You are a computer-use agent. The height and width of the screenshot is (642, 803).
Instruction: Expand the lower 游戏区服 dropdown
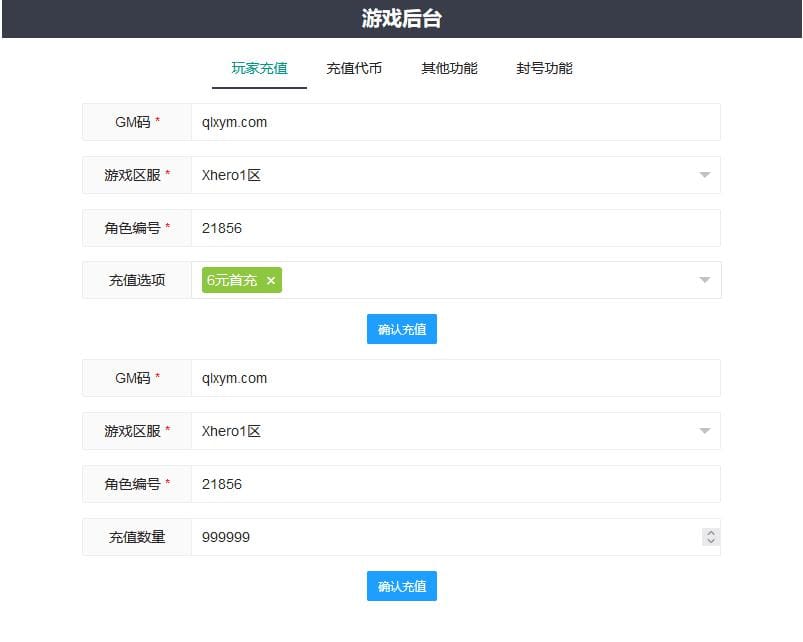pyautogui.click(x=704, y=431)
